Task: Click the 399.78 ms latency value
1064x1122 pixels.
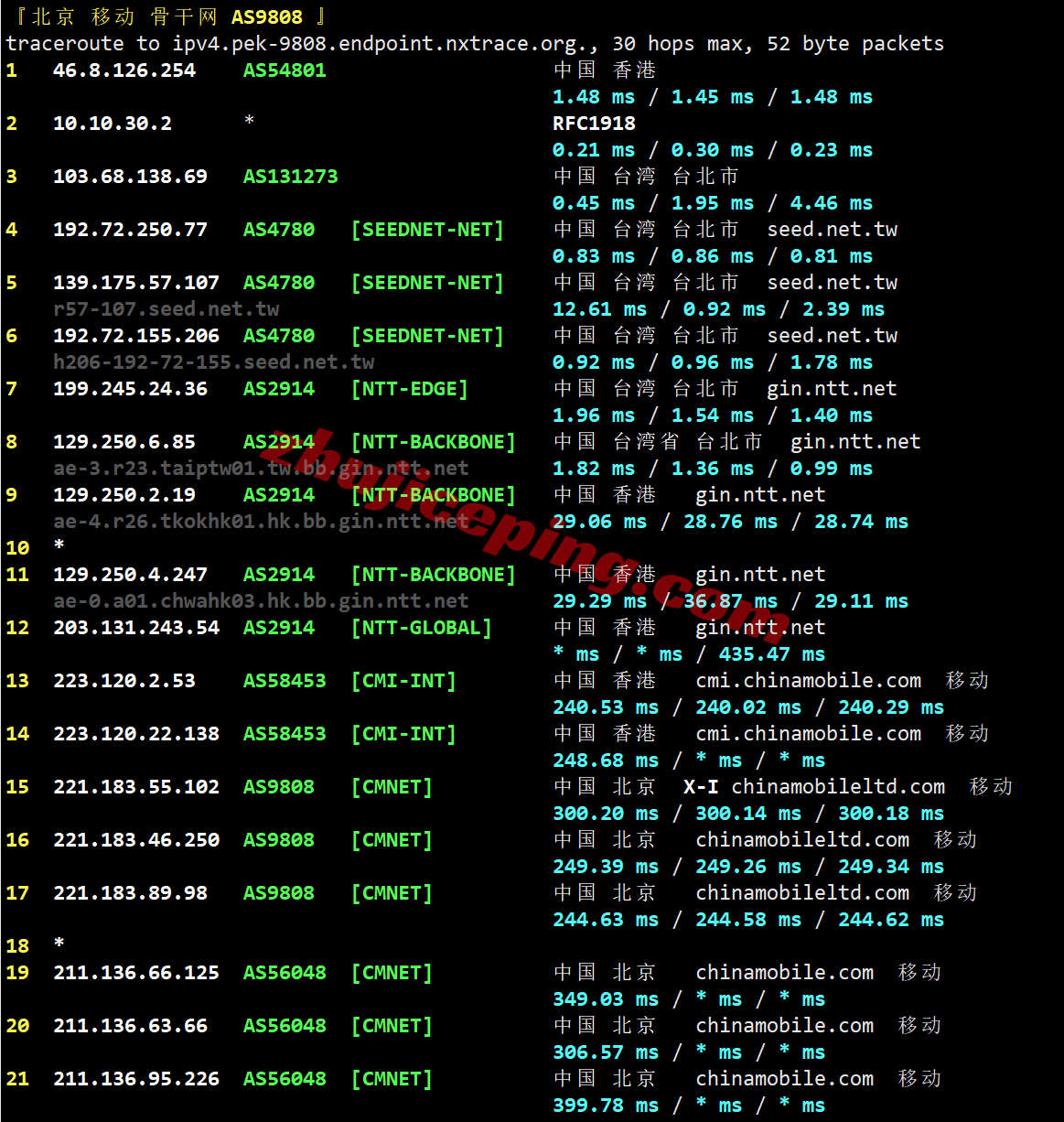Action: point(606,1106)
